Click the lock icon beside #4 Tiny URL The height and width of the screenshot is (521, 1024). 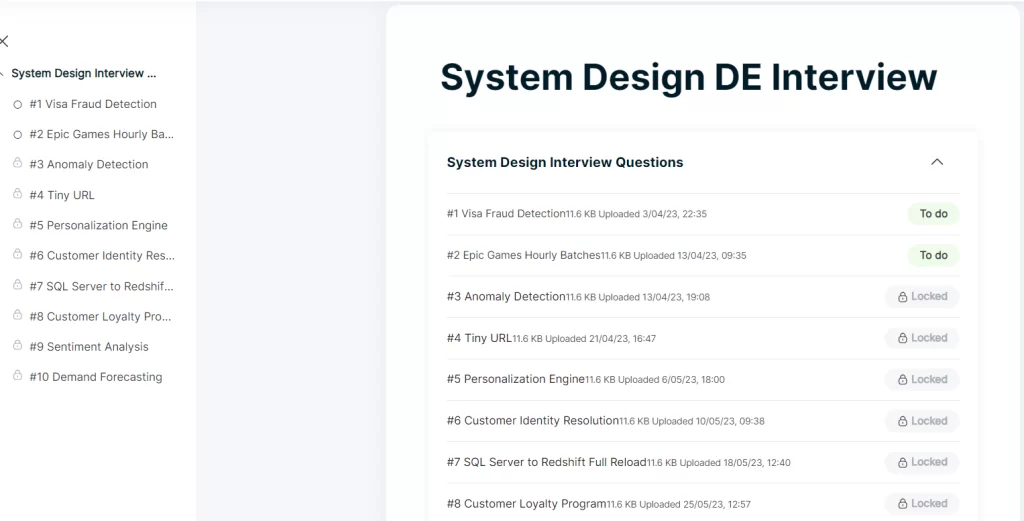[18, 194]
